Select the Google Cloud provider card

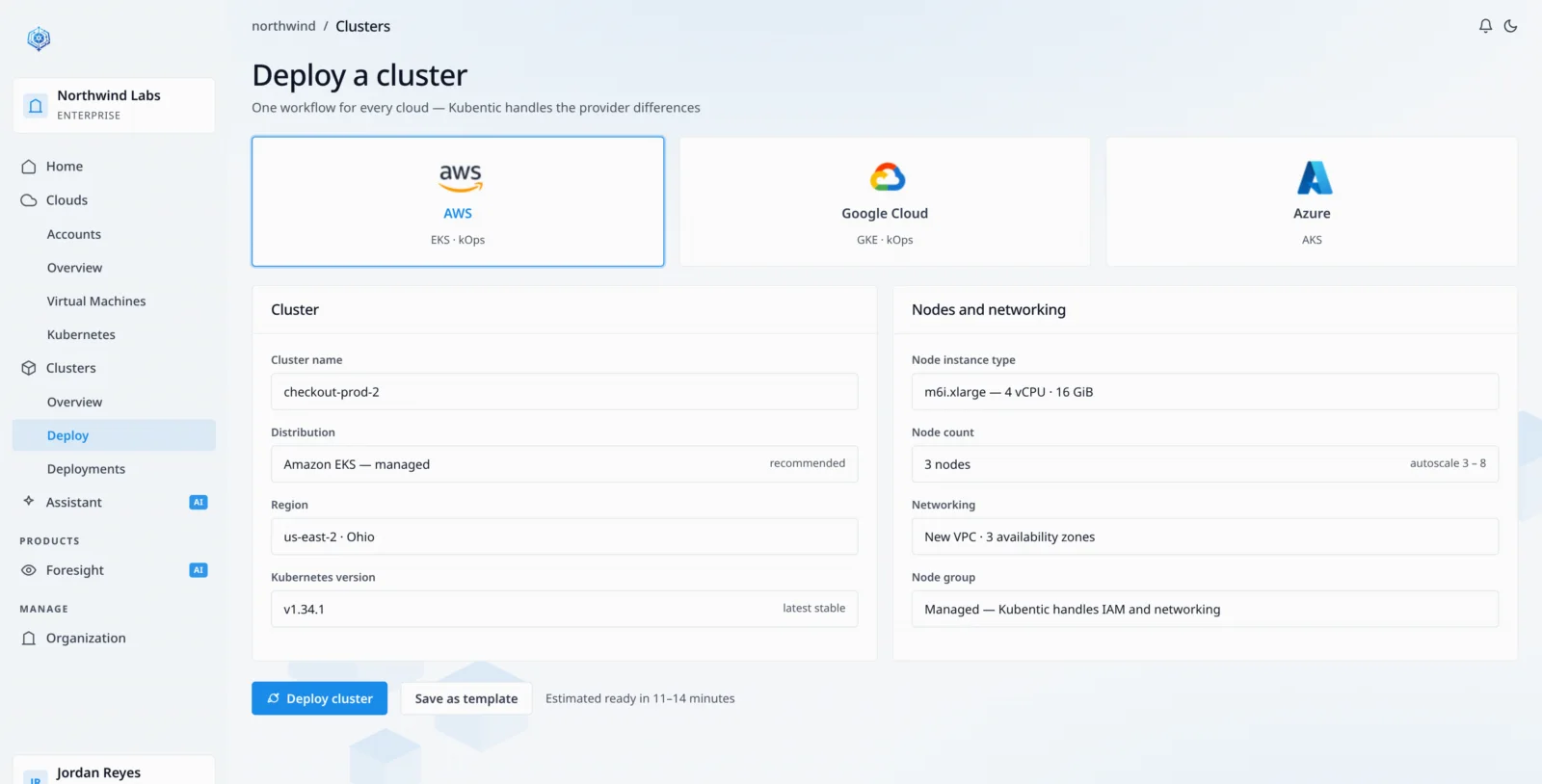tap(885, 201)
